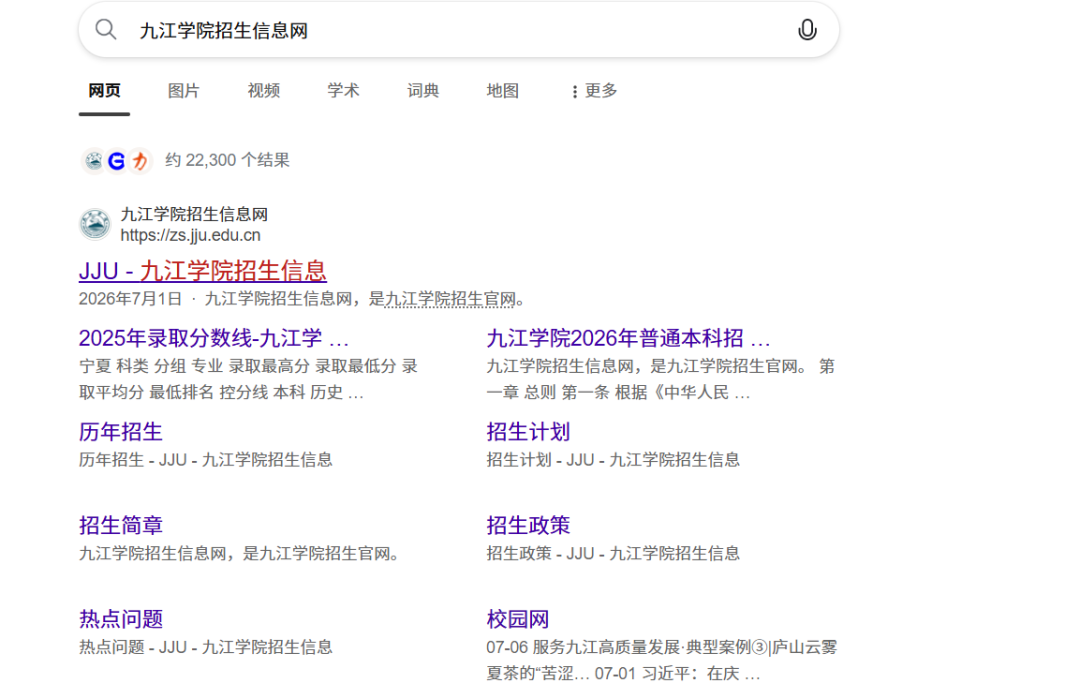Click the 约 22,300 个结果 count text

(227, 161)
